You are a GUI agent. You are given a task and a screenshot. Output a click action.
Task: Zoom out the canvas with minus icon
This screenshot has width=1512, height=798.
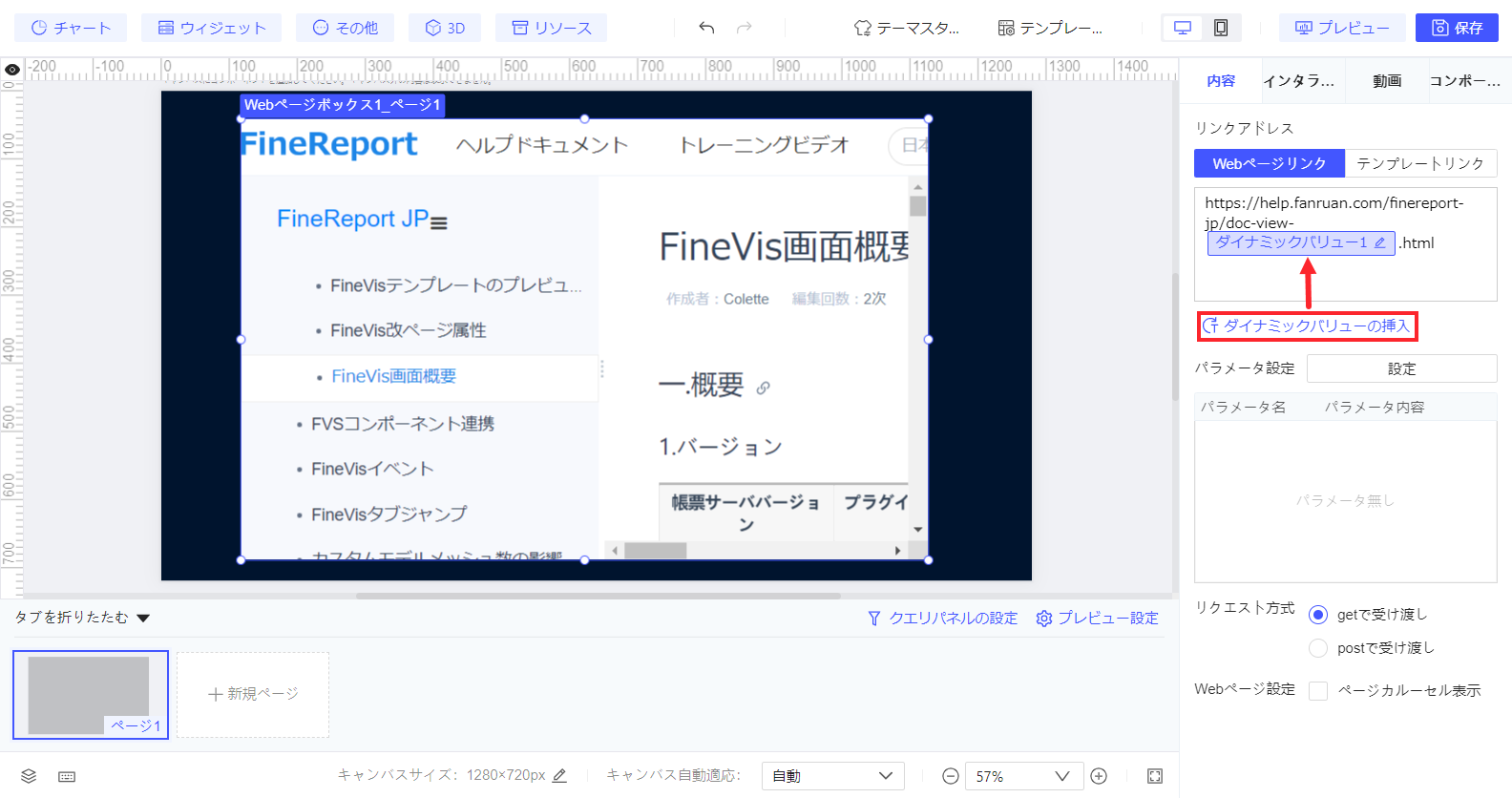[951, 776]
